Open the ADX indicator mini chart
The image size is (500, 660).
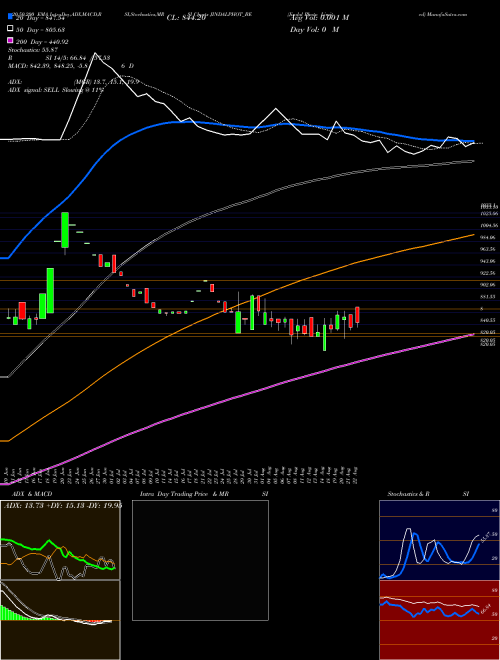pos(60,540)
